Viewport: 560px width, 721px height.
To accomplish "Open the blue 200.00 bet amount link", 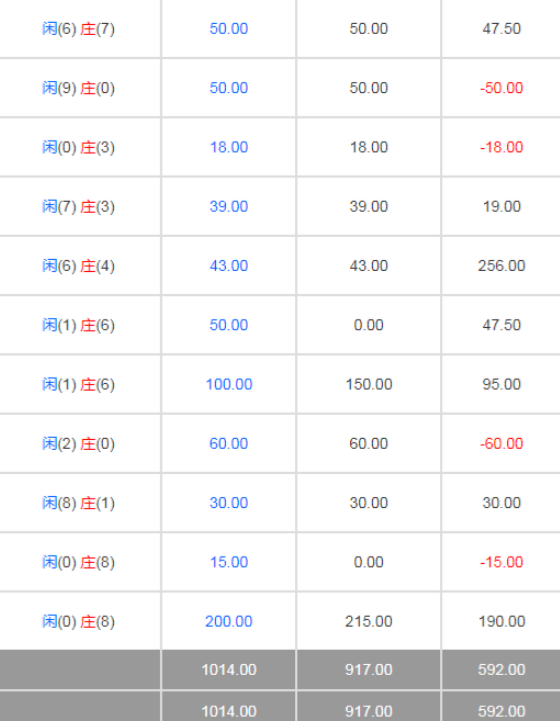I will [x=229, y=621].
